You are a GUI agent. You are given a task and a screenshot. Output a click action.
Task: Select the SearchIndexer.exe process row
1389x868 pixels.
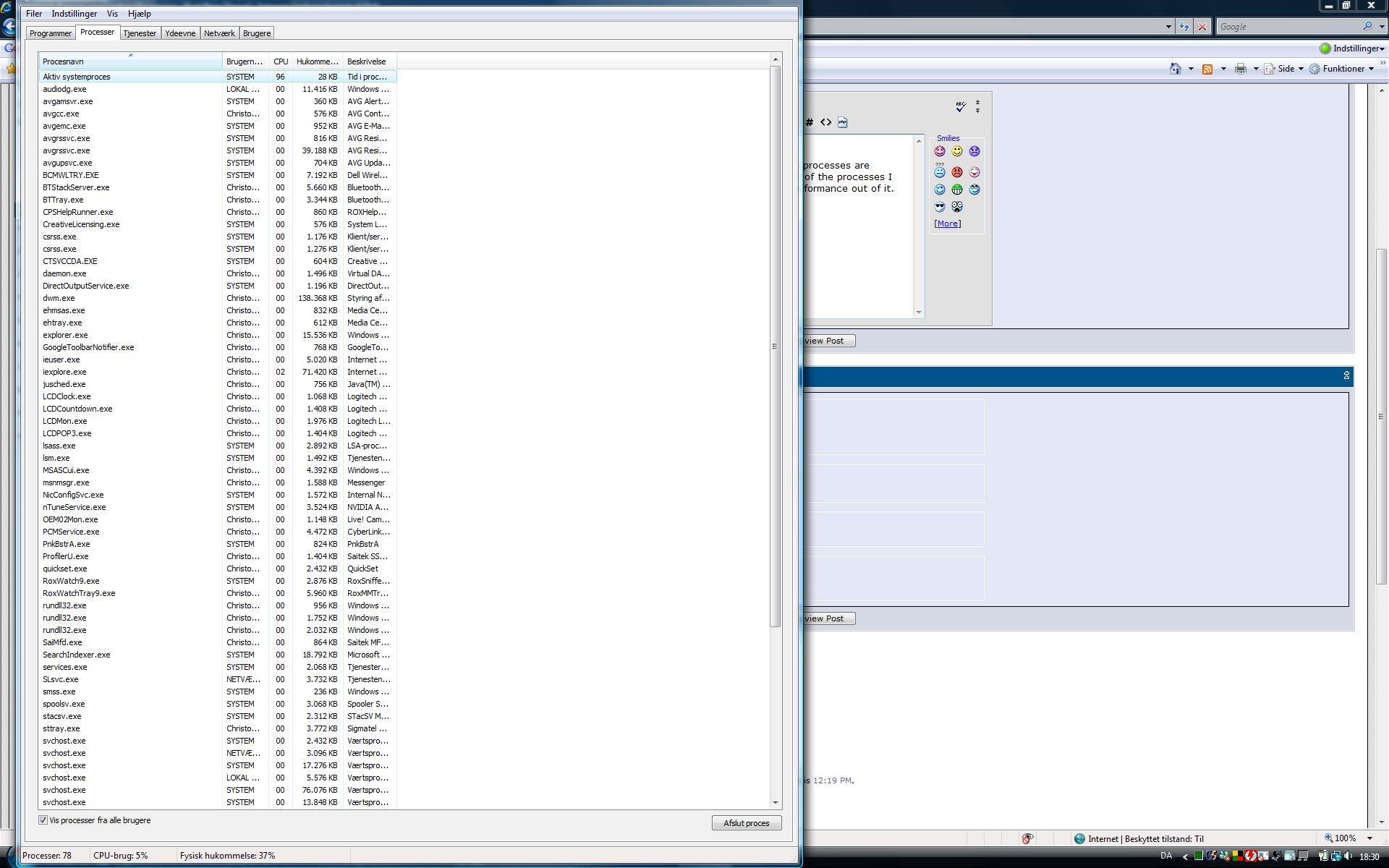pos(217,655)
